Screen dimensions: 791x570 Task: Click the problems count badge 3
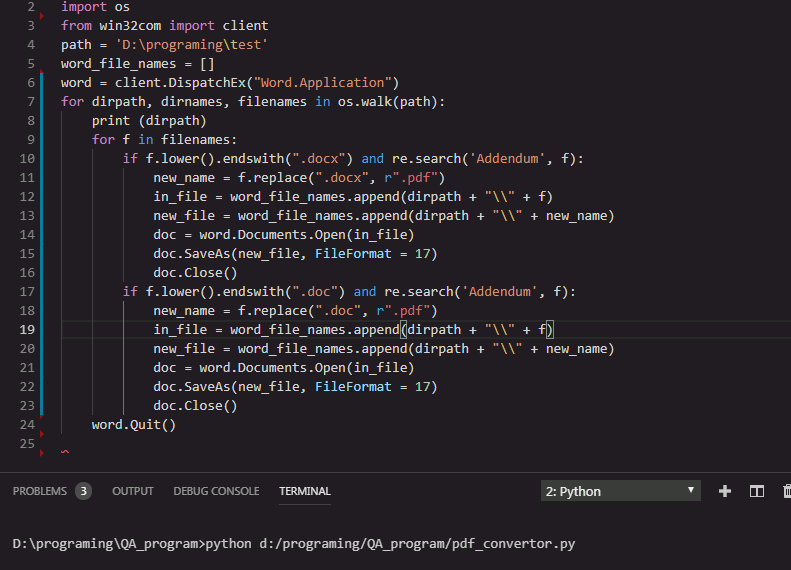click(x=83, y=491)
